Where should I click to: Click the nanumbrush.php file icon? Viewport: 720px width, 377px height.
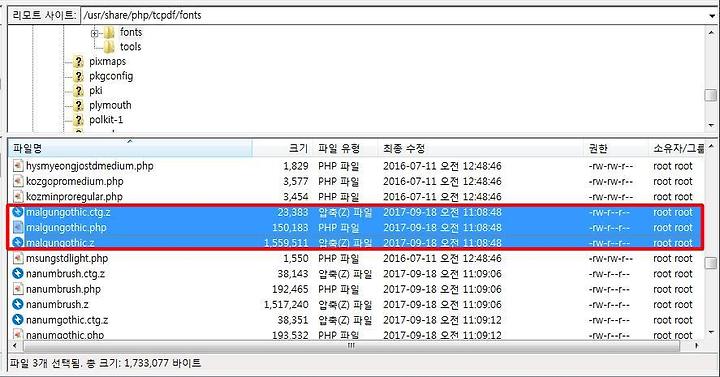18,289
